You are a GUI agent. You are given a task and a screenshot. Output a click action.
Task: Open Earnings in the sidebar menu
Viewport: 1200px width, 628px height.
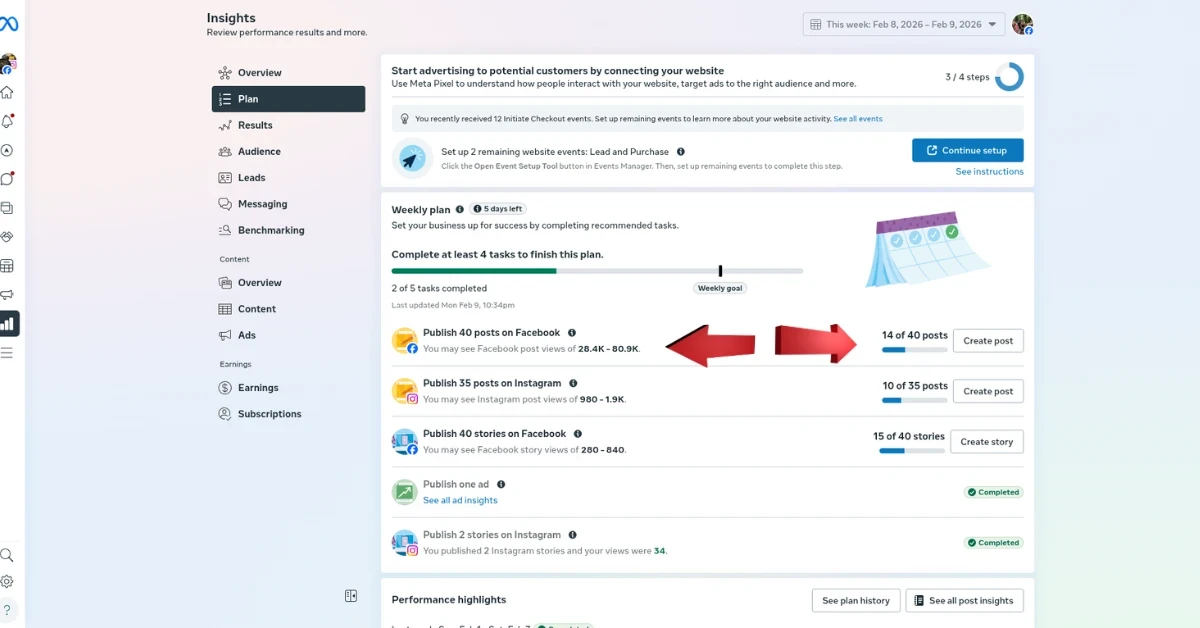point(258,388)
